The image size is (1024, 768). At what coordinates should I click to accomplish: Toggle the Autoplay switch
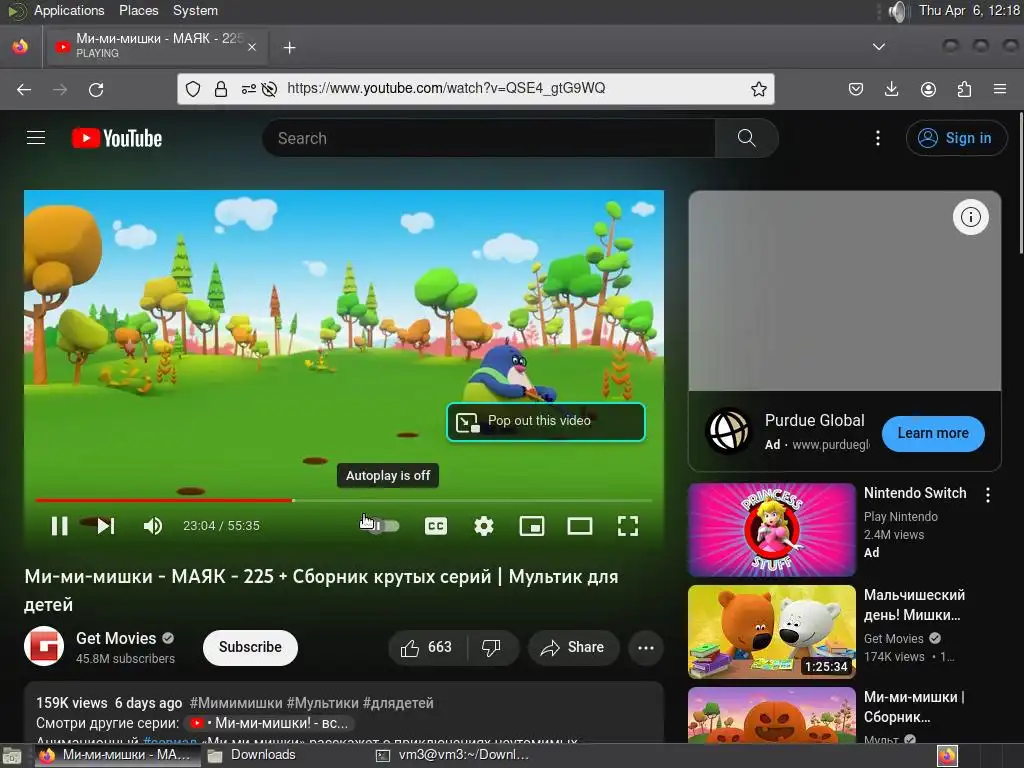[384, 526]
